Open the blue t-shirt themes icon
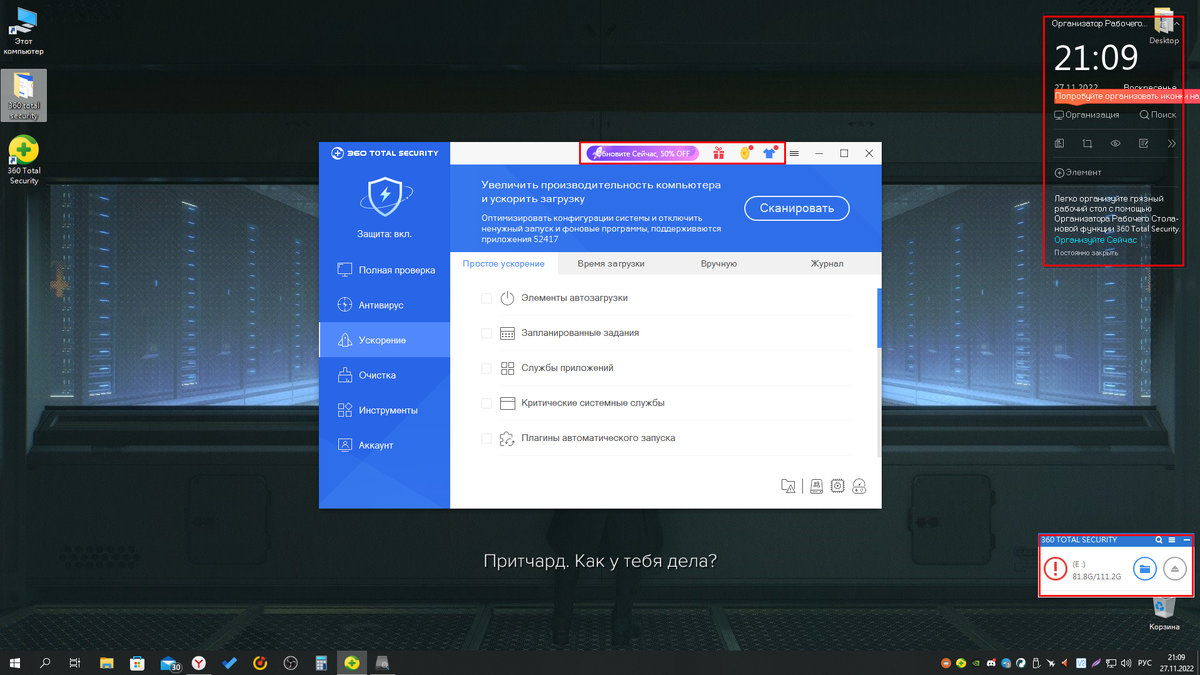 click(770, 153)
